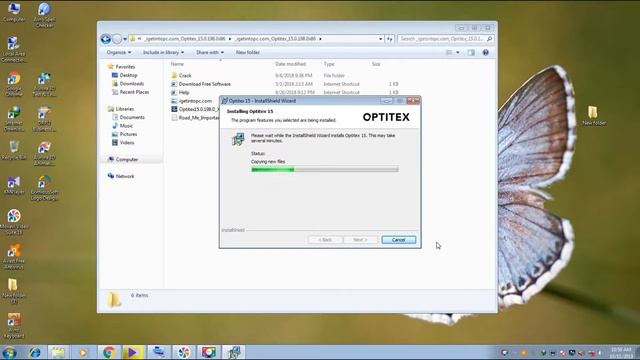
Task: Open New folder on right desktop side
Action: tap(593, 116)
